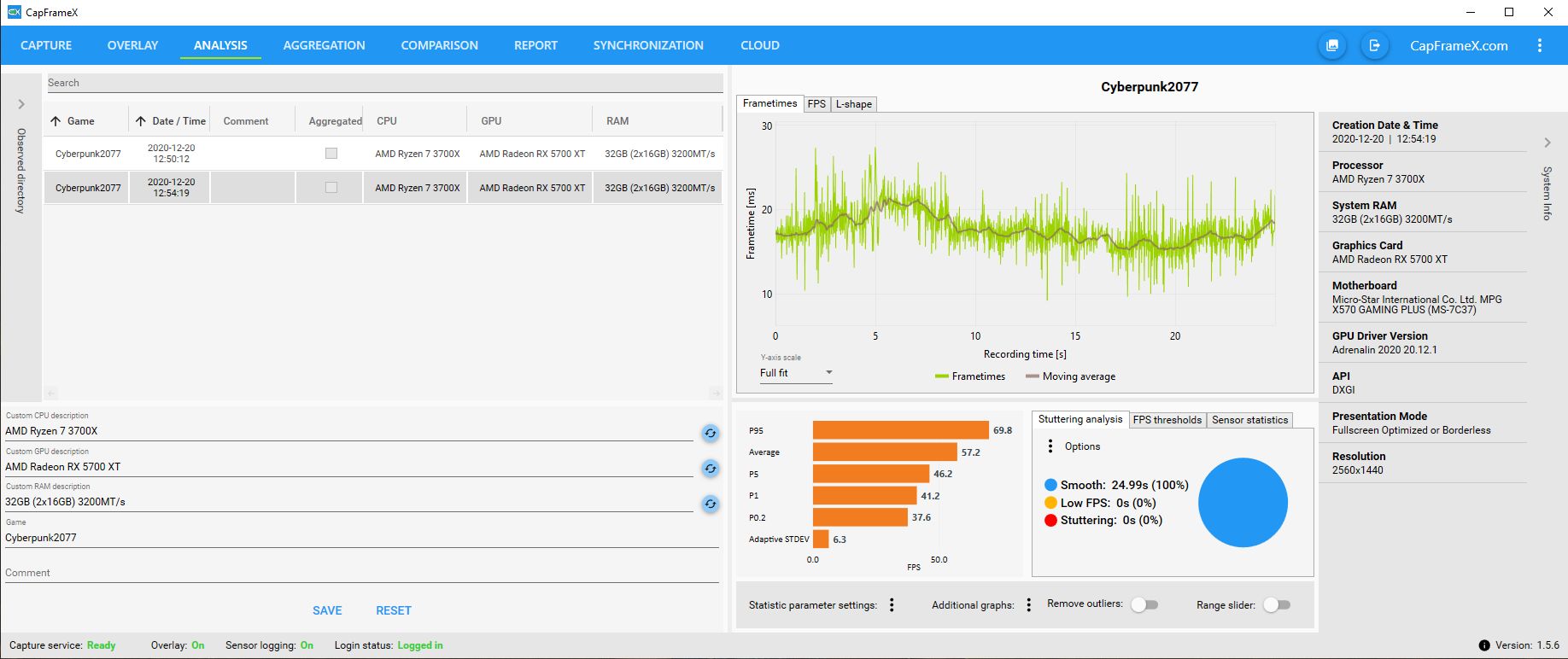This screenshot has height=659, width=1568.
Task: Open the SYNCHRONIZATION tab
Action: 648,45
